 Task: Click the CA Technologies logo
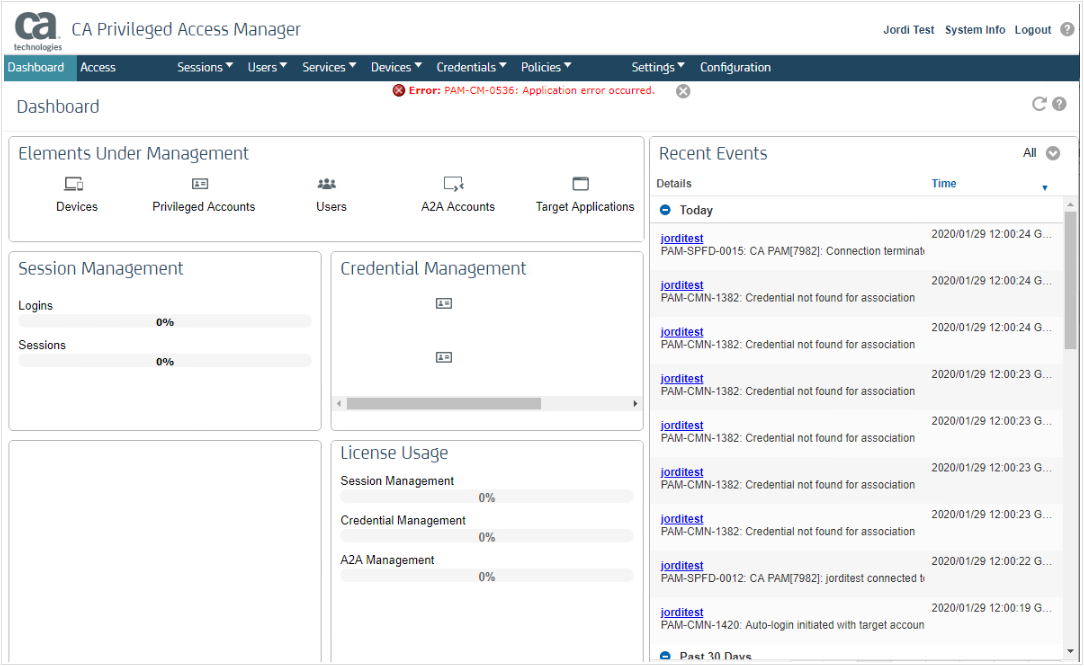[x=37, y=31]
